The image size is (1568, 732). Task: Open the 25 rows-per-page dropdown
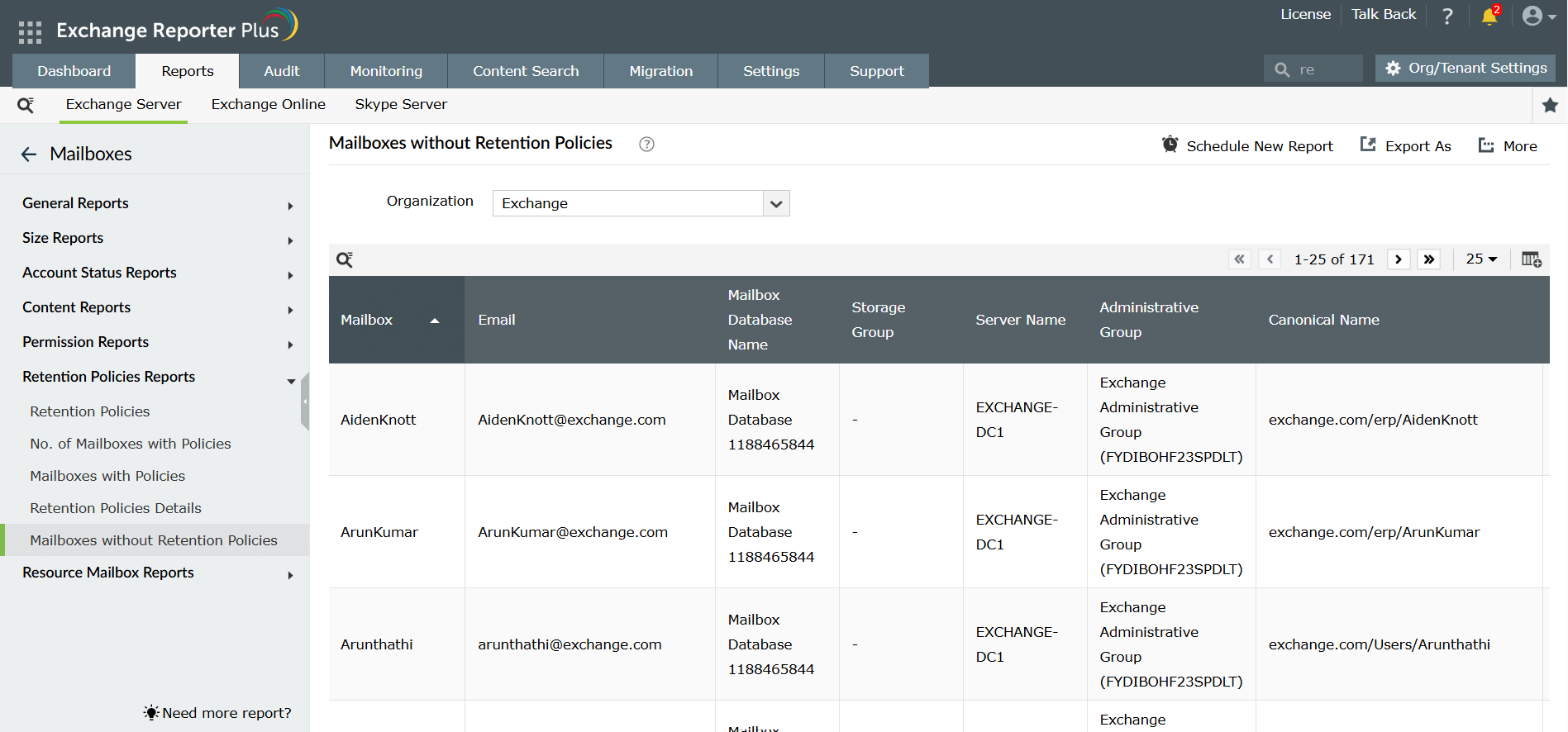click(x=1481, y=259)
